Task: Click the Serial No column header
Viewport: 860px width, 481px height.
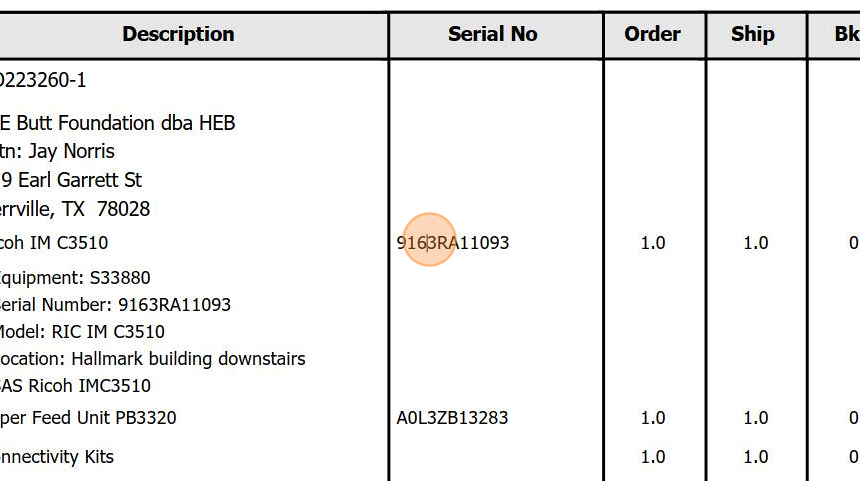Action: coord(493,34)
